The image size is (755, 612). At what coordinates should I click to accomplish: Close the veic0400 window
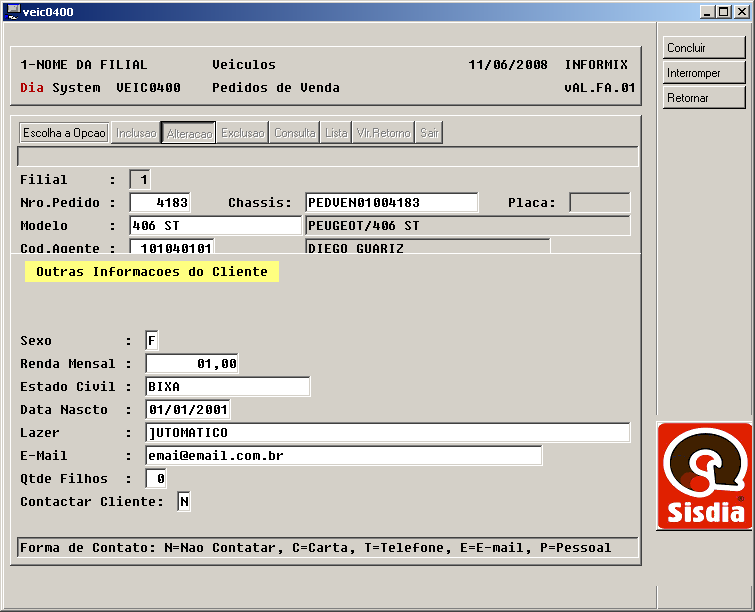742,12
